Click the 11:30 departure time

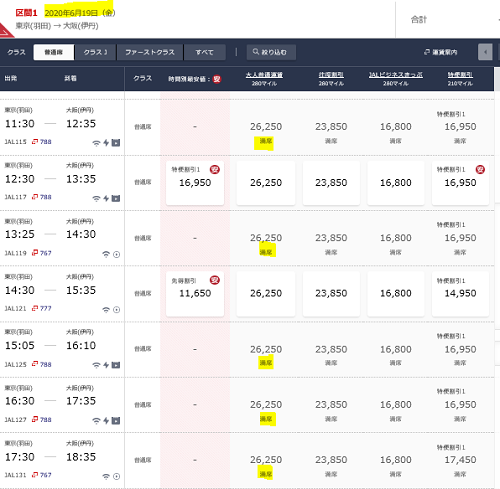20,124
